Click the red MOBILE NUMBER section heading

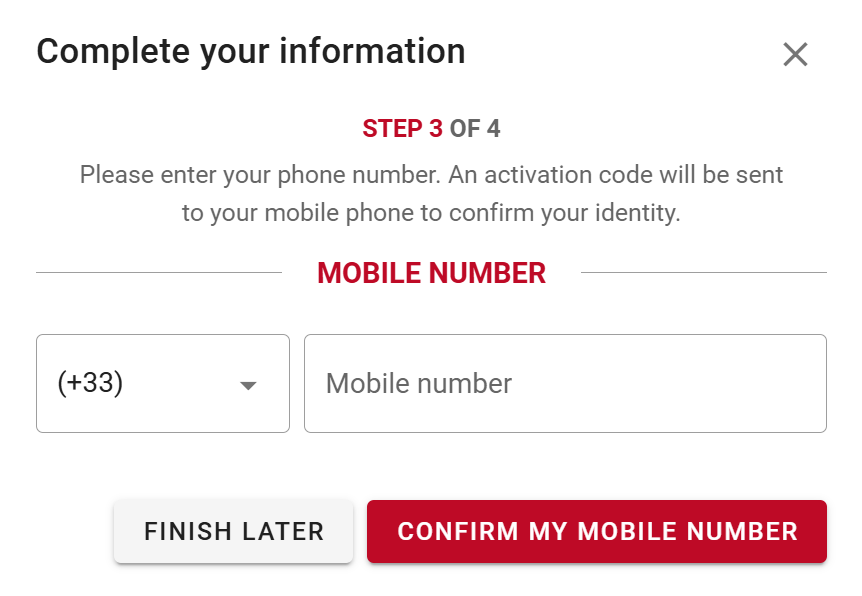click(431, 273)
